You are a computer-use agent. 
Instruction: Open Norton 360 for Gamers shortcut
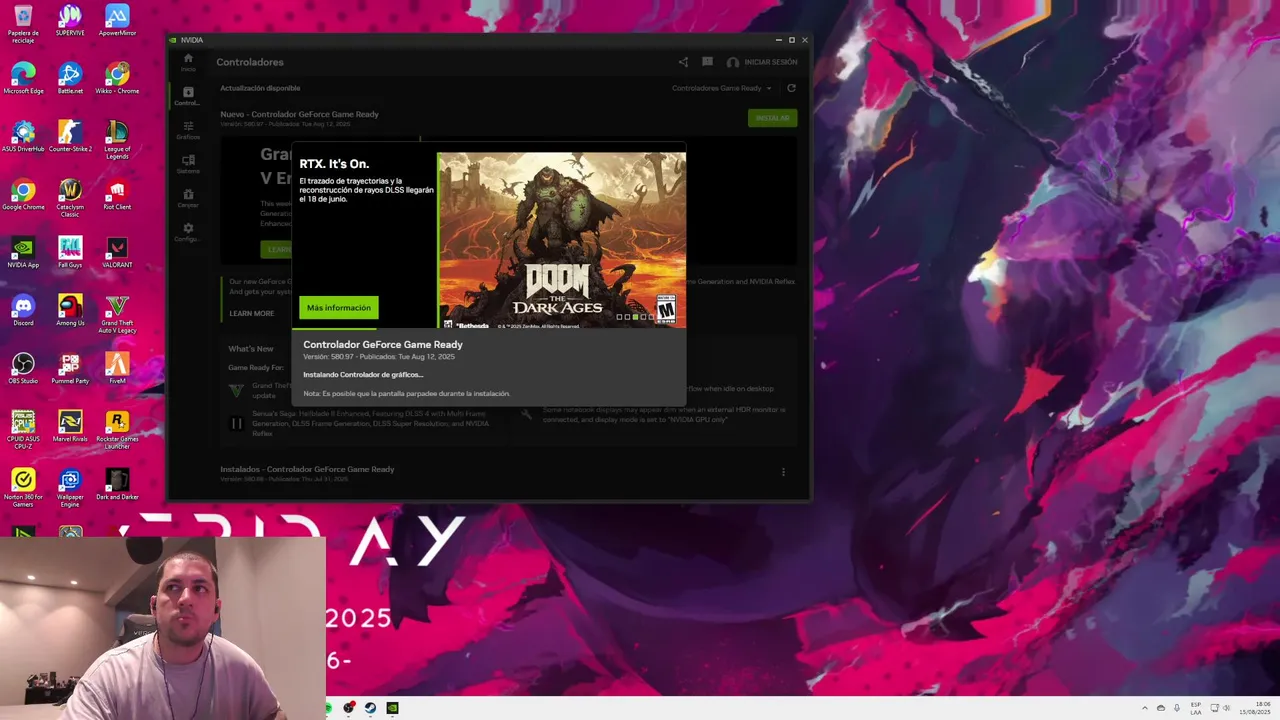(x=23, y=488)
